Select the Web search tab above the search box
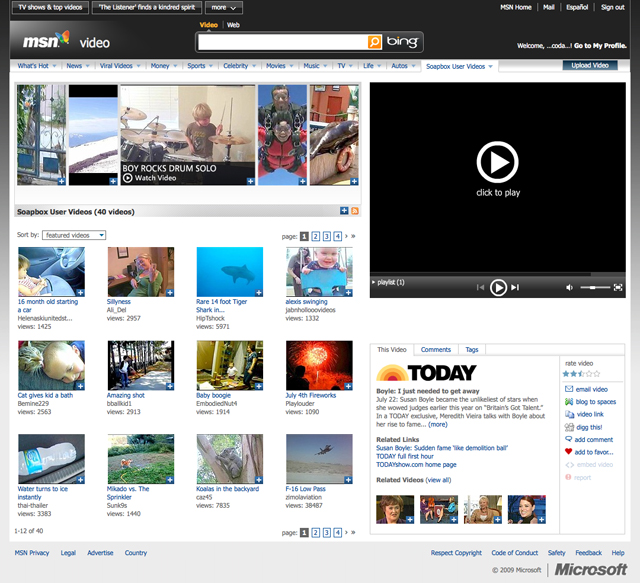Image resolution: width=640 pixels, height=583 pixels. pos(233,25)
